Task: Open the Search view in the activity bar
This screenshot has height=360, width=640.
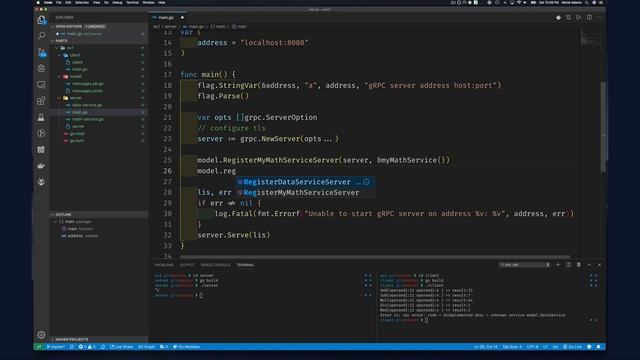Action: [41, 36]
